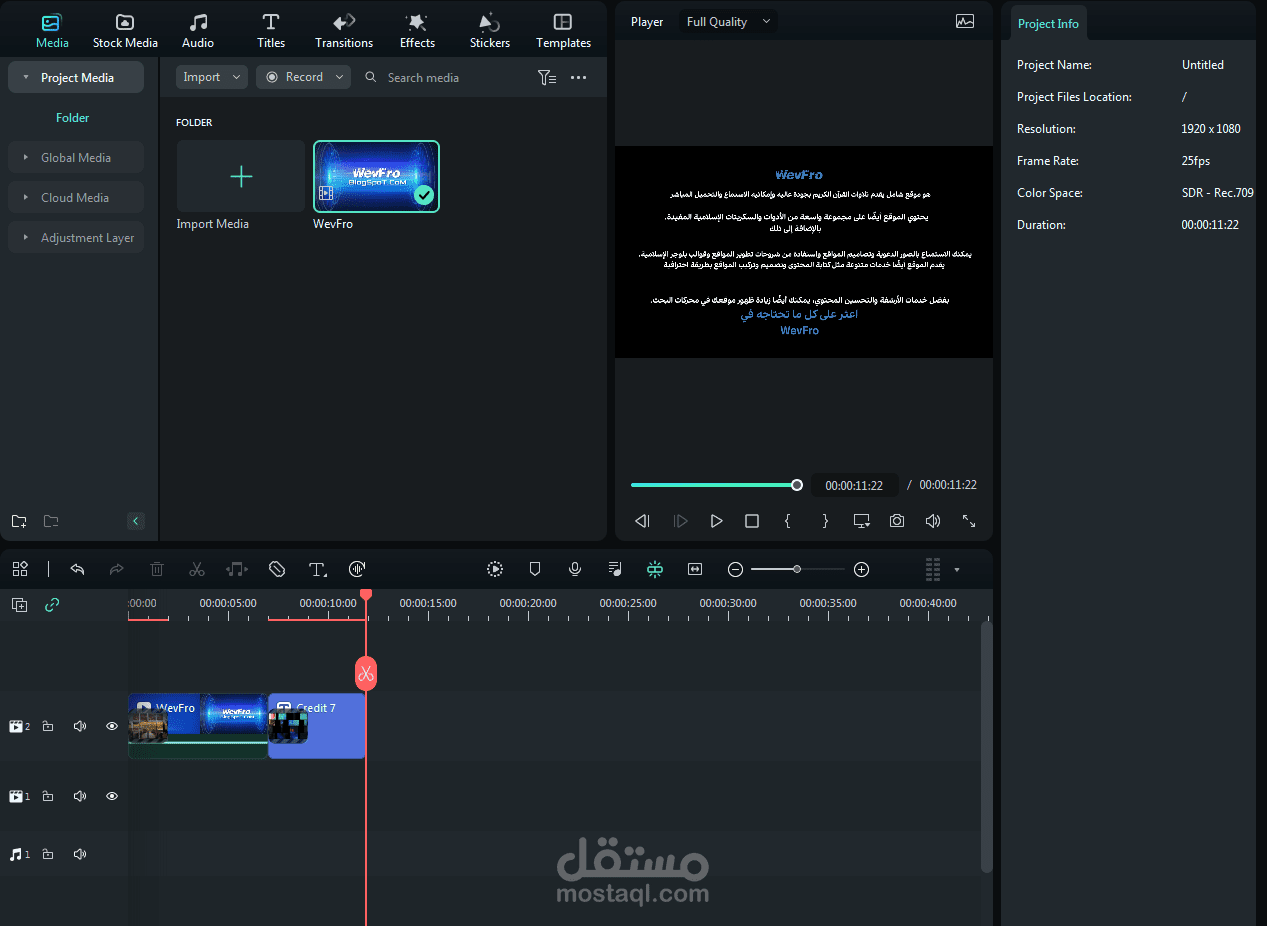Set mark in with left brace

click(x=788, y=521)
